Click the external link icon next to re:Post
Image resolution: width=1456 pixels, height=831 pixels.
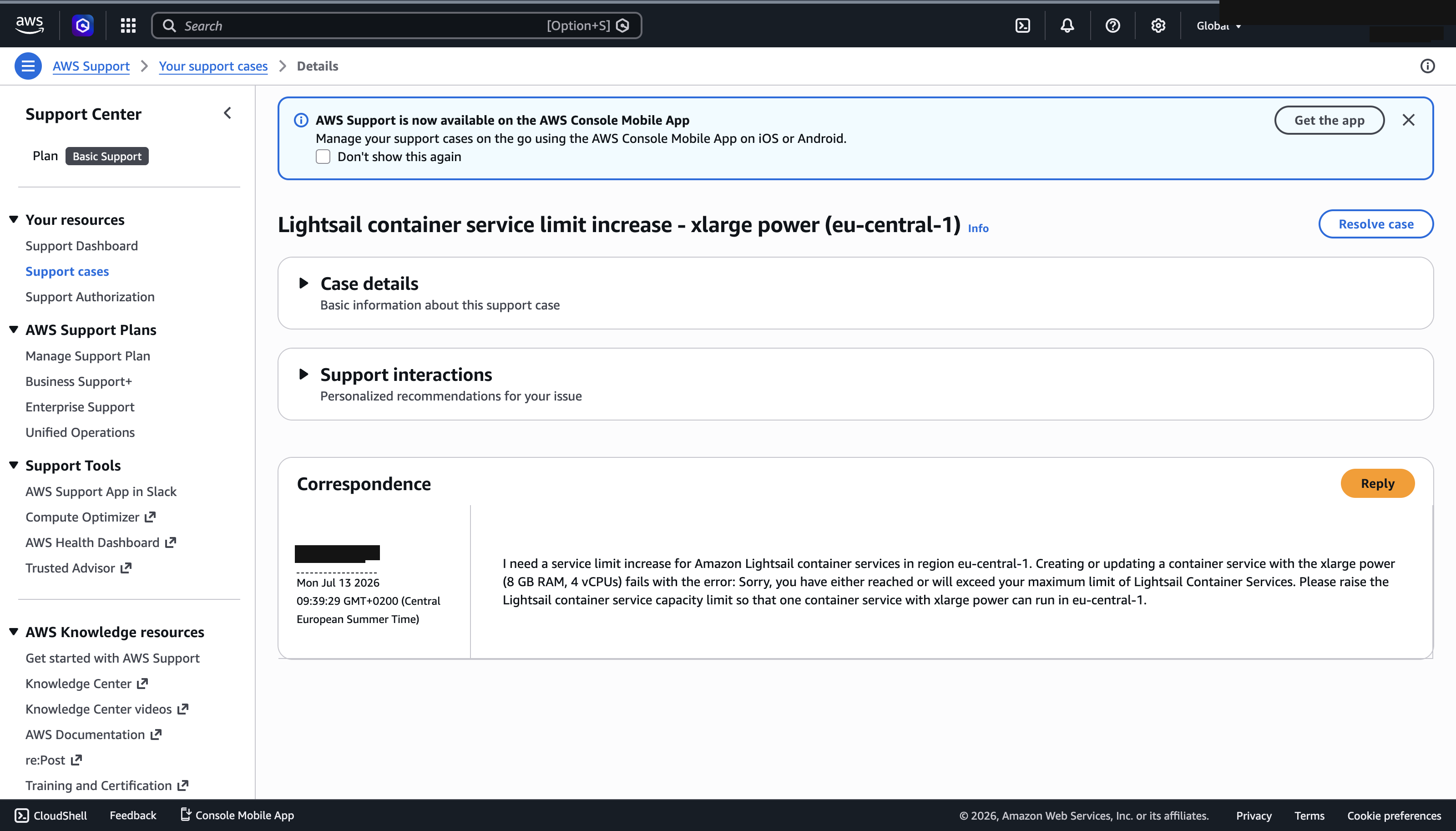coord(76,760)
